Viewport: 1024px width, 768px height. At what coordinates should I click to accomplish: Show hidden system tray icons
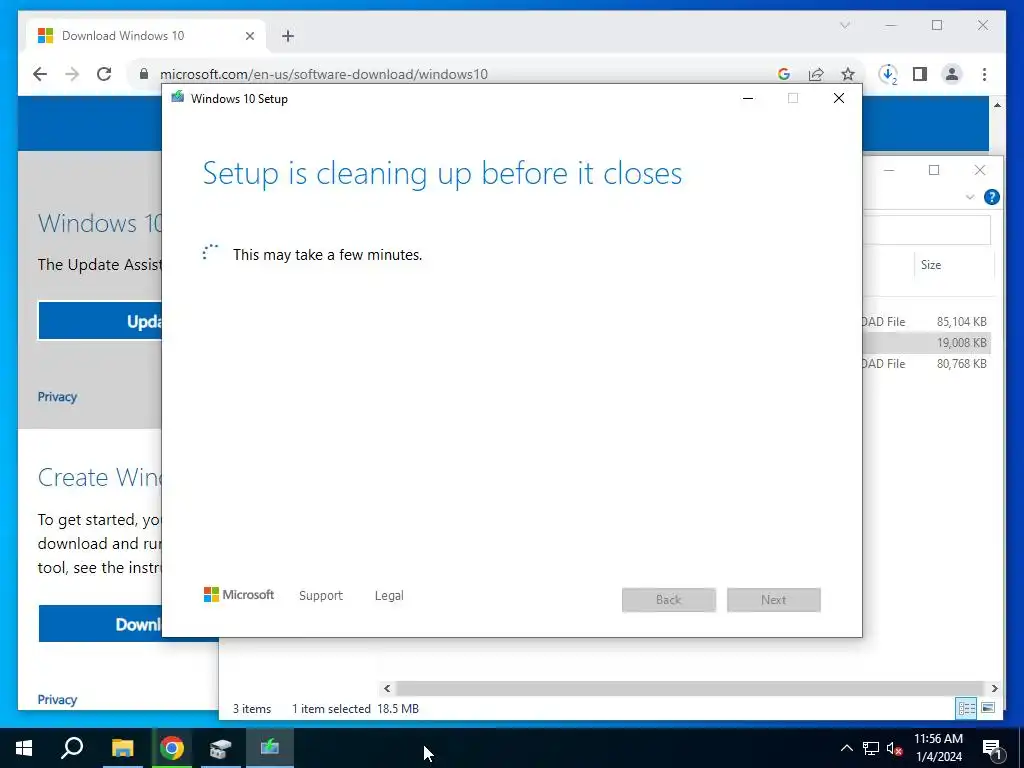tap(846, 748)
